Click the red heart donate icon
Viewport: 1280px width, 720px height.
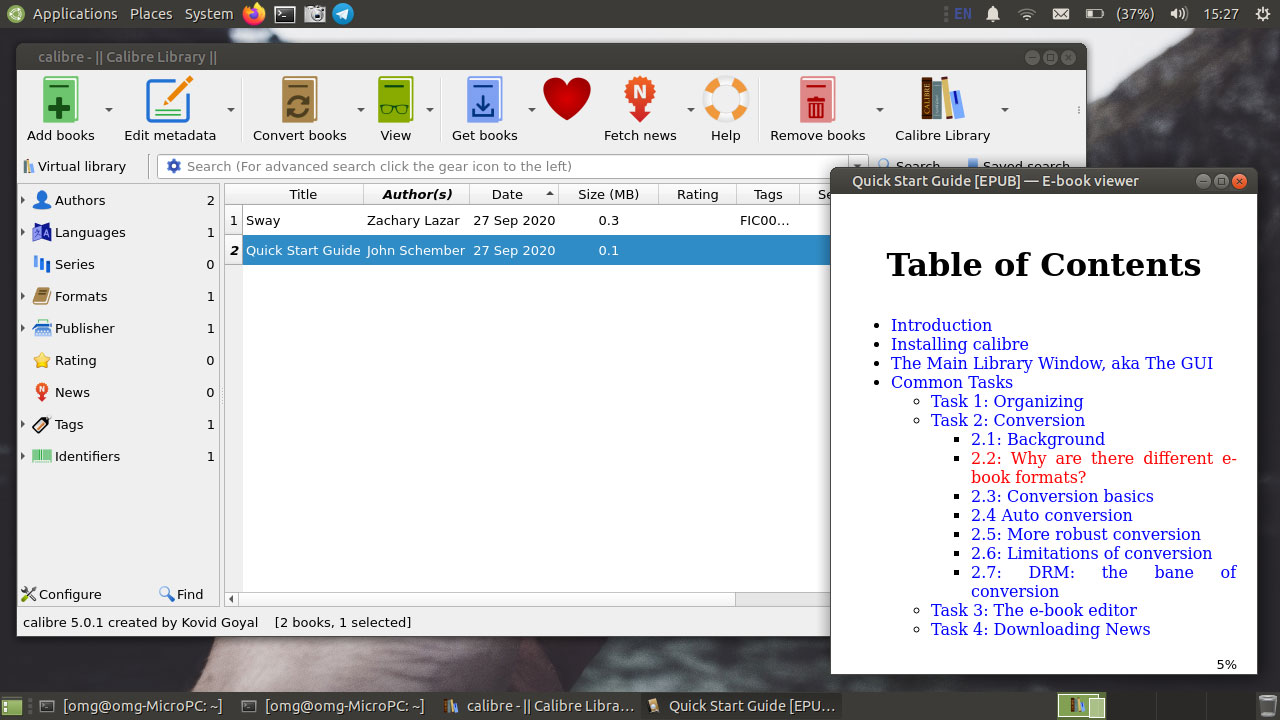click(567, 99)
